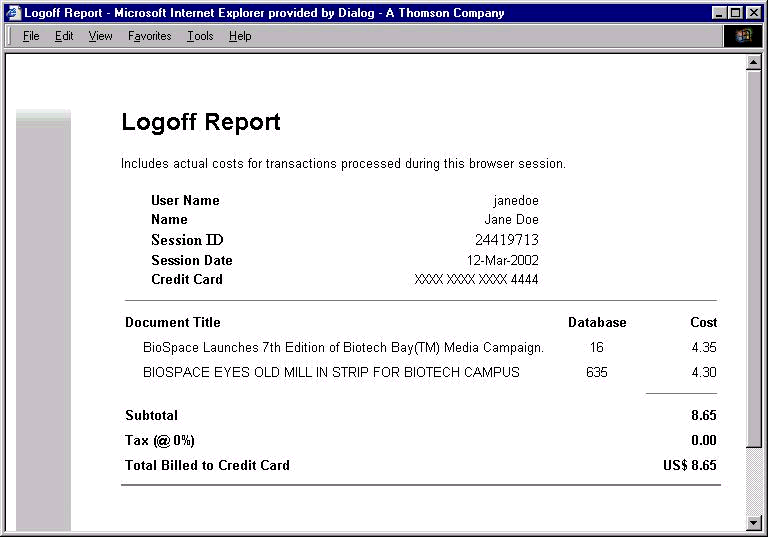The width and height of the screenshot is (768, 537).
Task: Open the File menu
Action: 31,36
